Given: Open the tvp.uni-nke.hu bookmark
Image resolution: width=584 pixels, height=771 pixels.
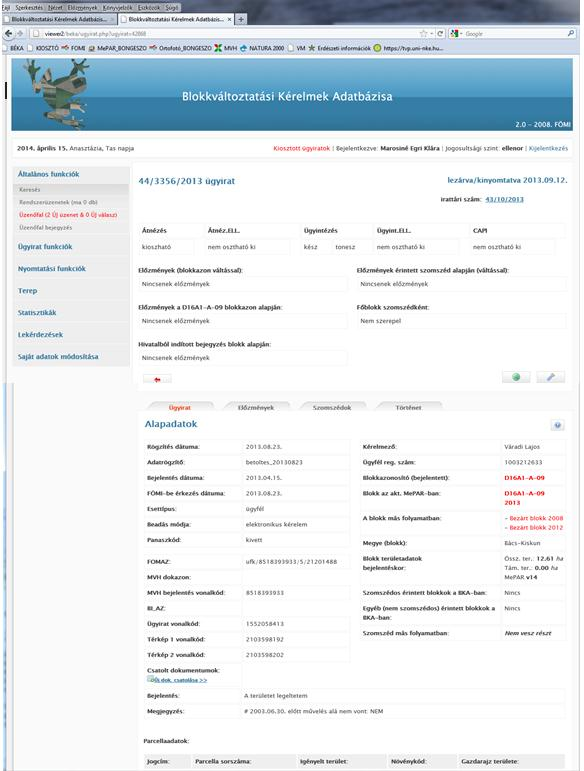Looking at the screenshot, I should pyautogui.click(x=409, y=48).
